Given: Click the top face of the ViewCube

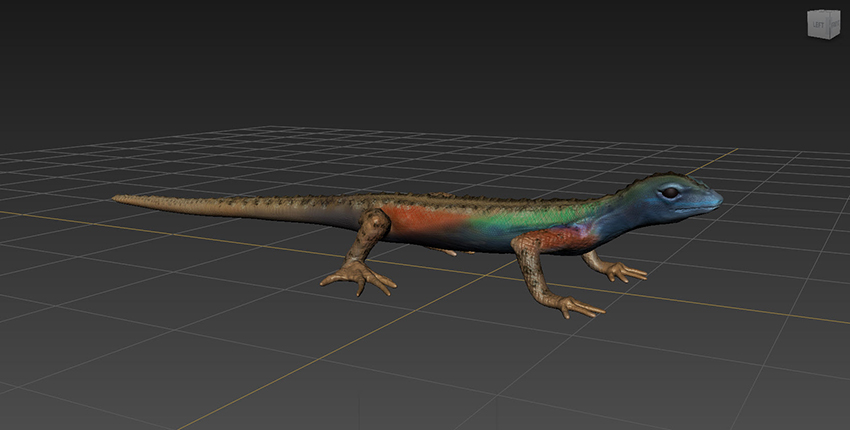Looking at the screenshot, I should click(823, 13).
